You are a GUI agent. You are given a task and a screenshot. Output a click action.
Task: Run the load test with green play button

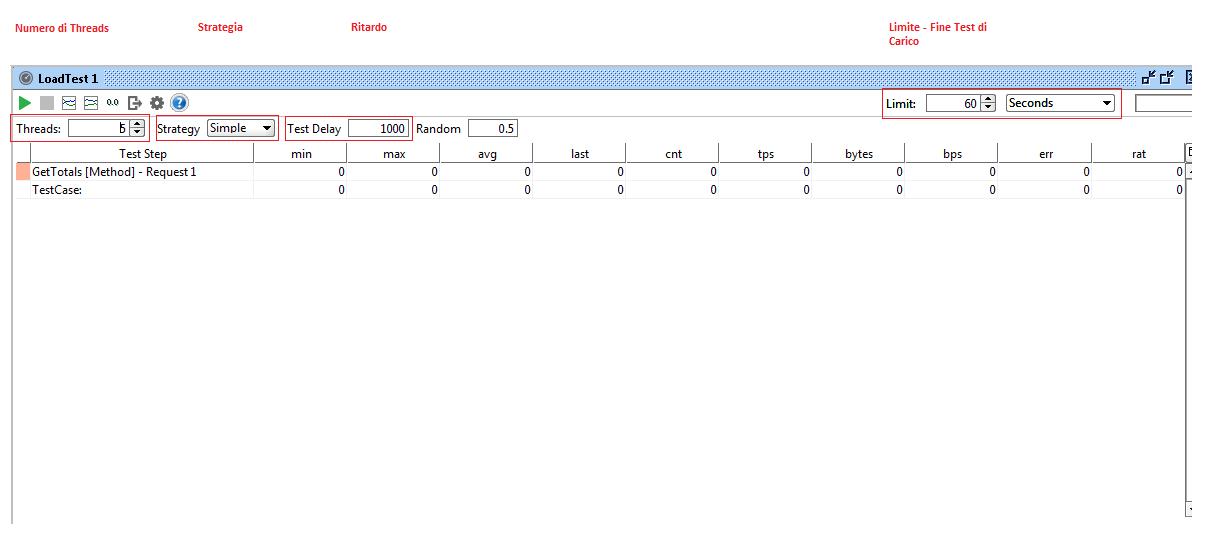tap(25, 103)
